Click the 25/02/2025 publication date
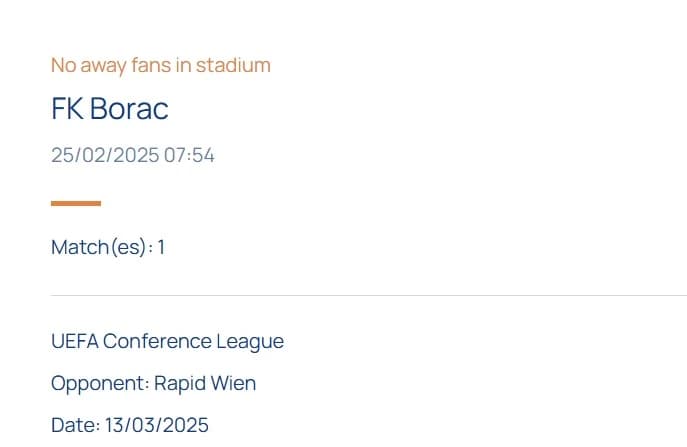 click(x=105, y=155)
